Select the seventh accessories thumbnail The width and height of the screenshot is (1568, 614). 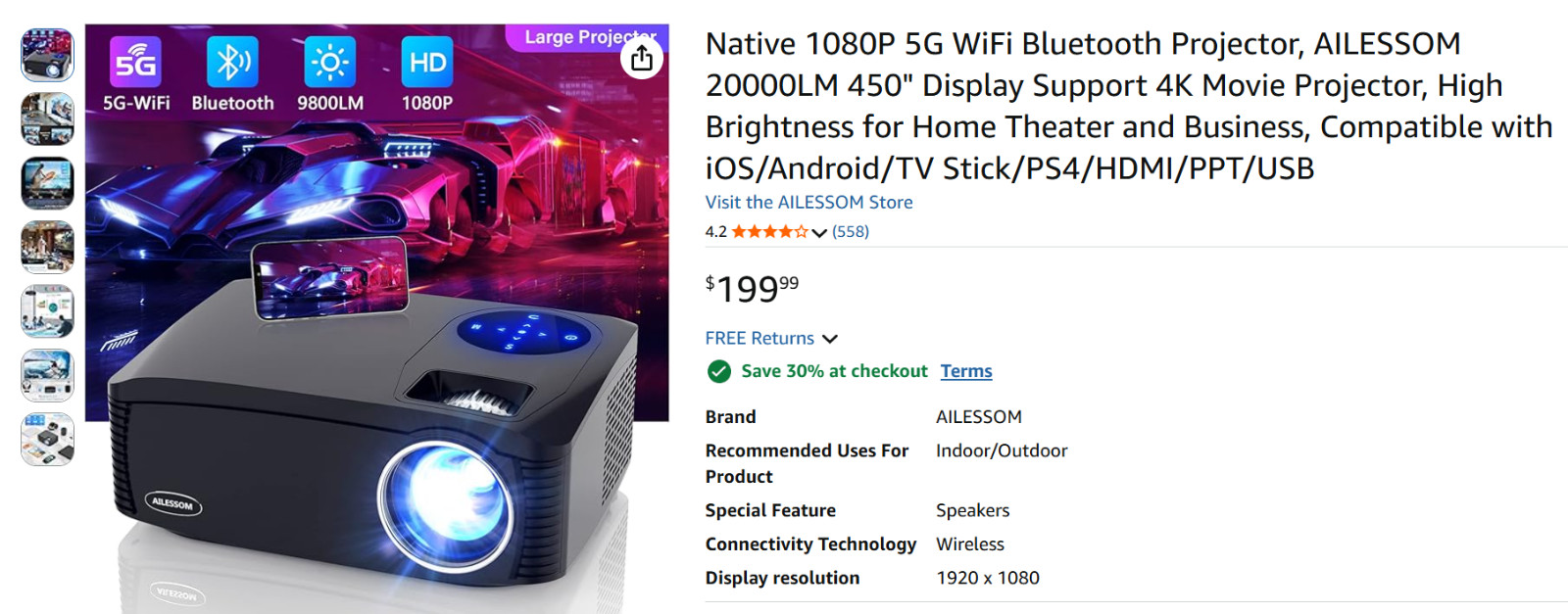coord(47,439)
